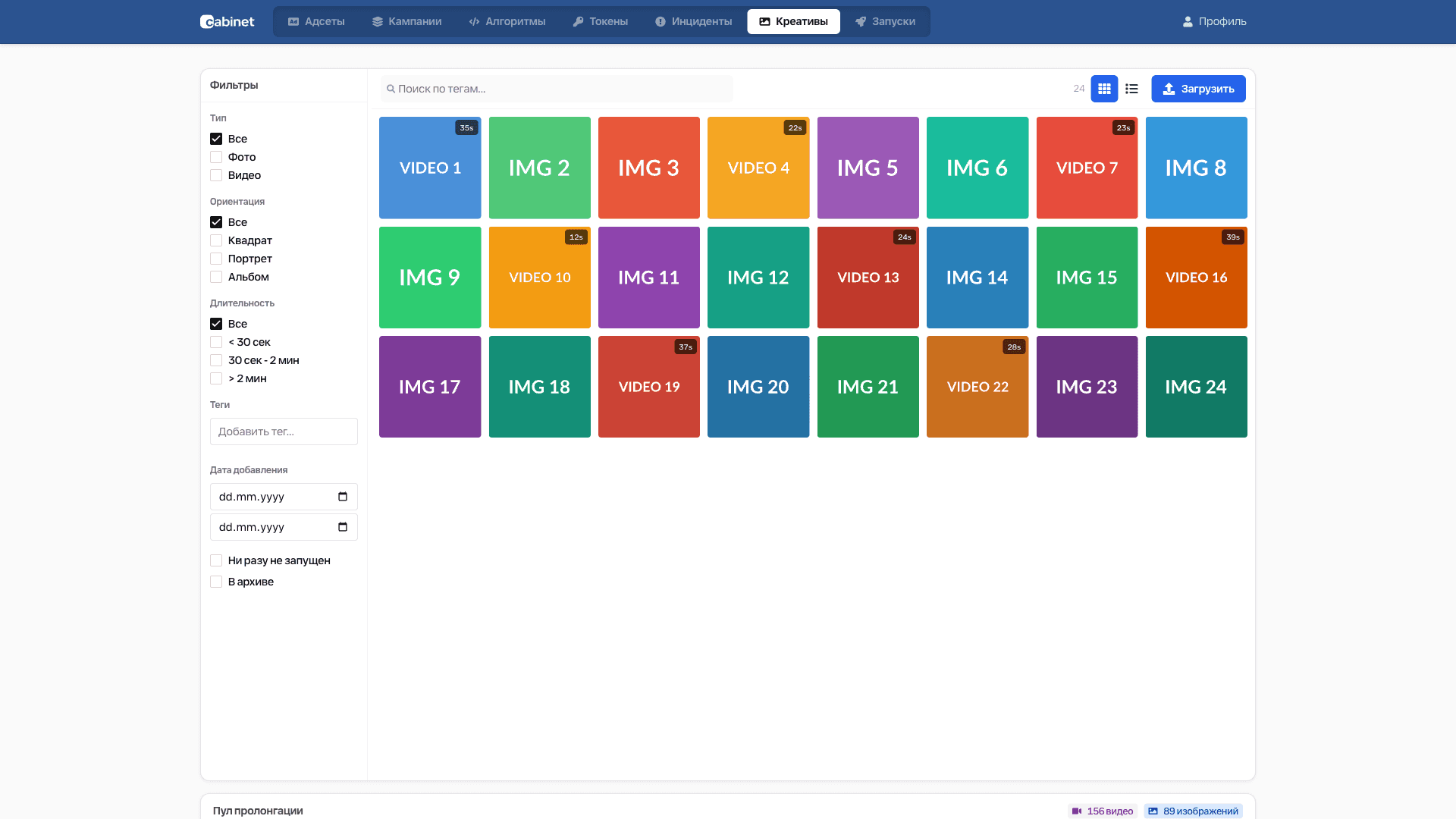Click the 156 videos badge

1103,811
